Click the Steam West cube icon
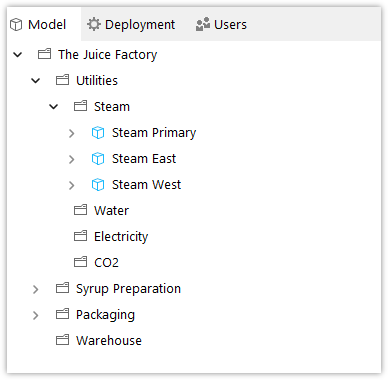Viewport: 388px width, 380px height. (x=98, y=185)
